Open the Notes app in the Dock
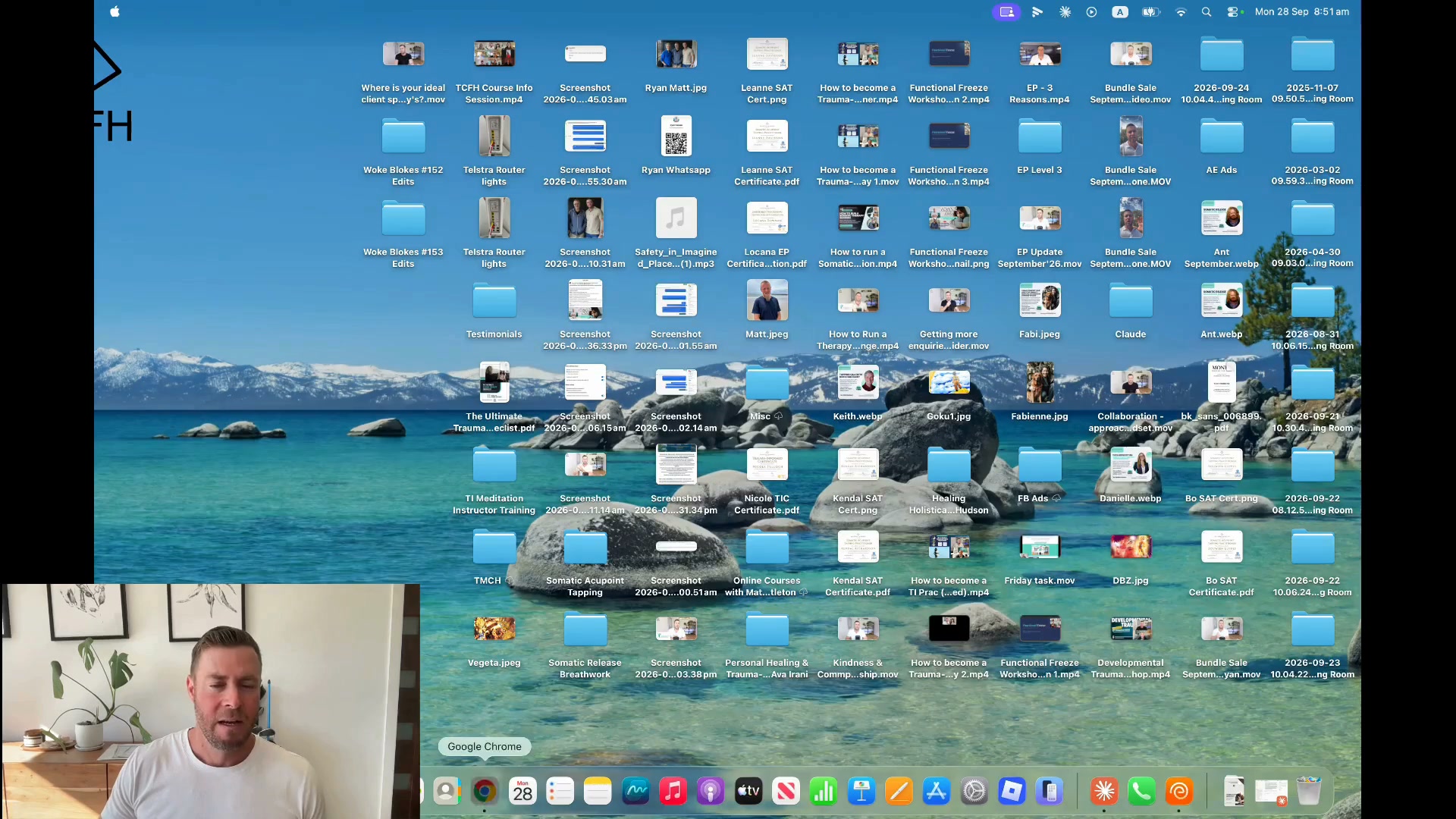 pyautogui.click(x=598, y=792)
